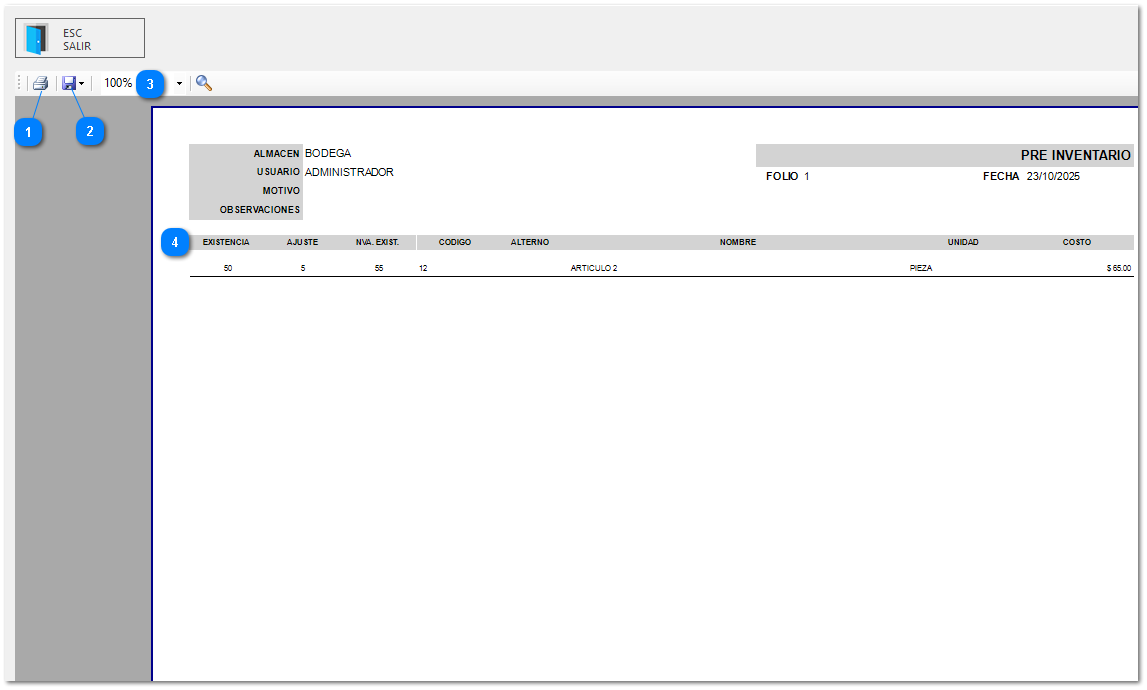
Task: Click the printer icon to print report
Action: [40, 84]
